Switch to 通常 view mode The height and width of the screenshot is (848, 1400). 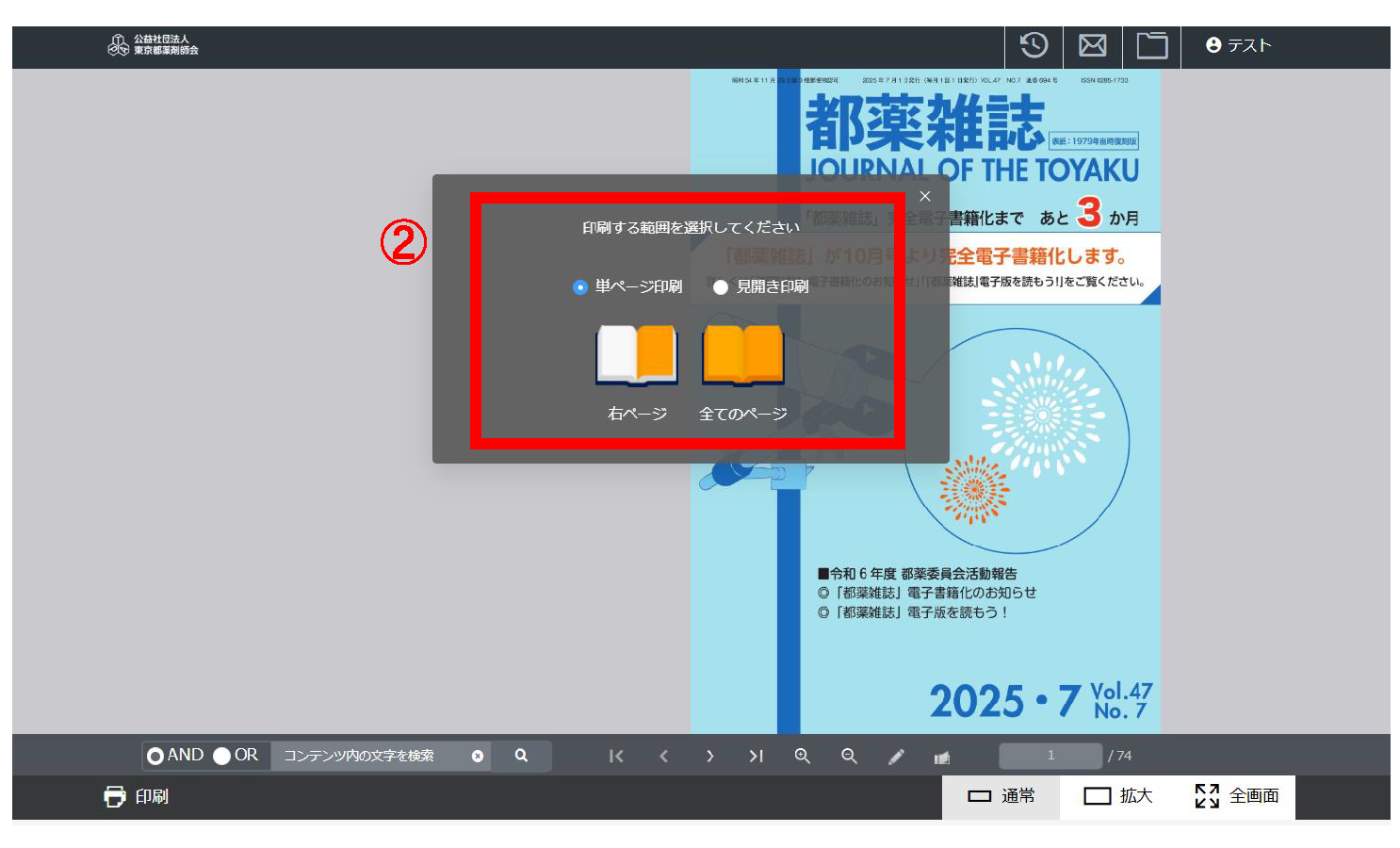pyautogui.click(x=1001, y=796)
